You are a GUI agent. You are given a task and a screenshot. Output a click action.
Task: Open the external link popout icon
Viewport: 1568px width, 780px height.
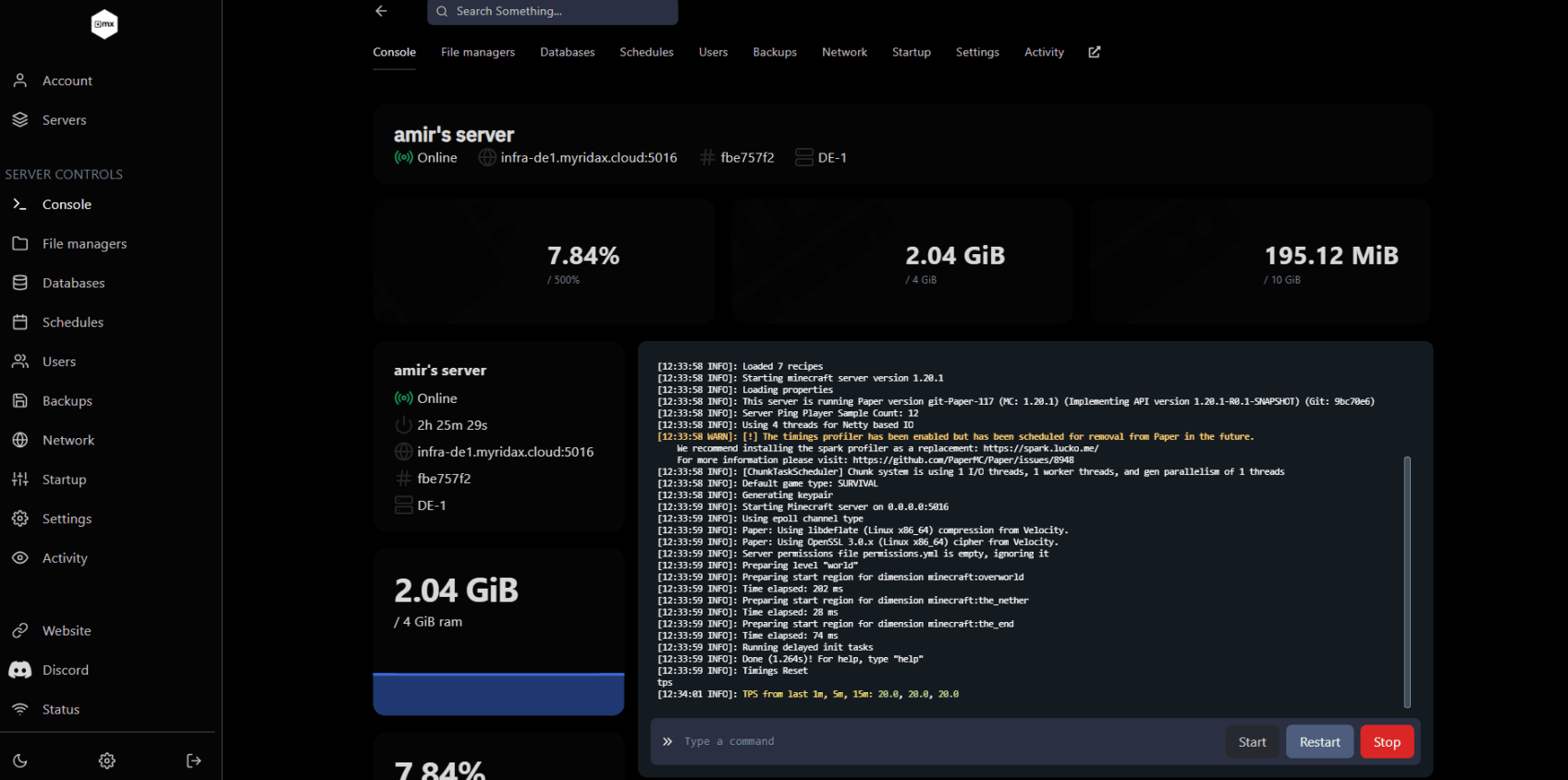(1094, 52)
